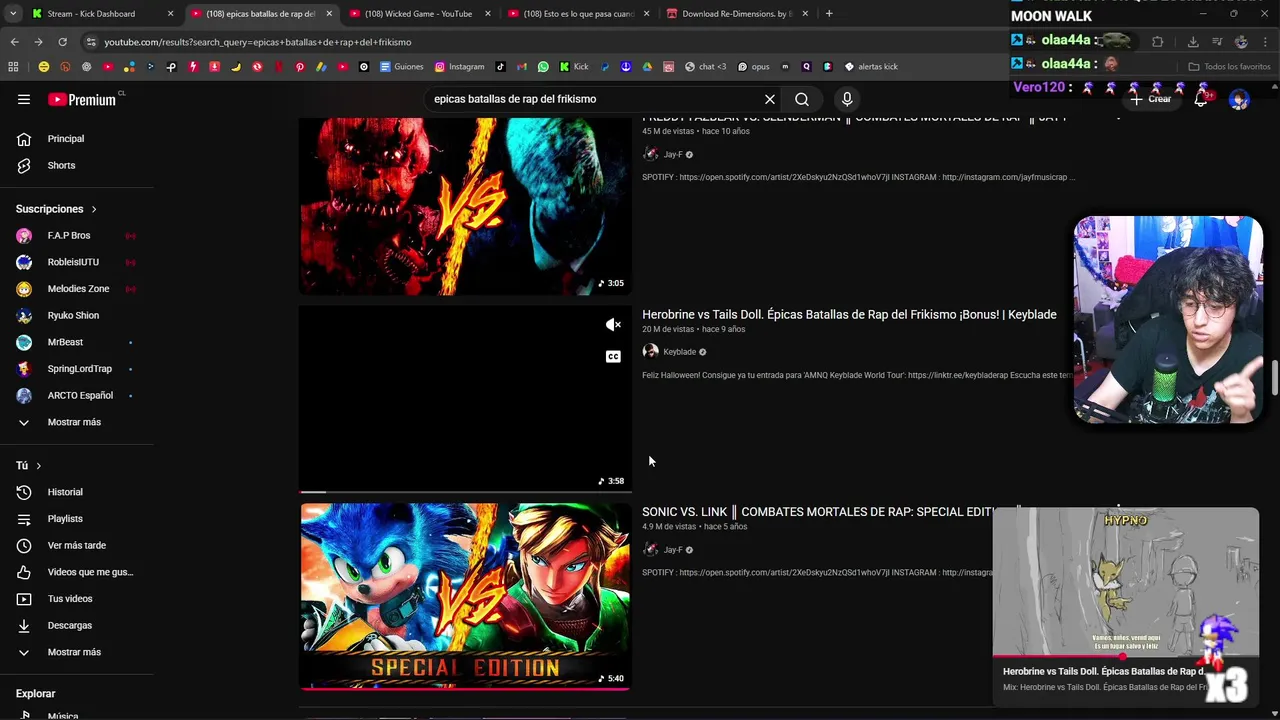Open the browser extensions puzzle icon

click(1157, 42)
